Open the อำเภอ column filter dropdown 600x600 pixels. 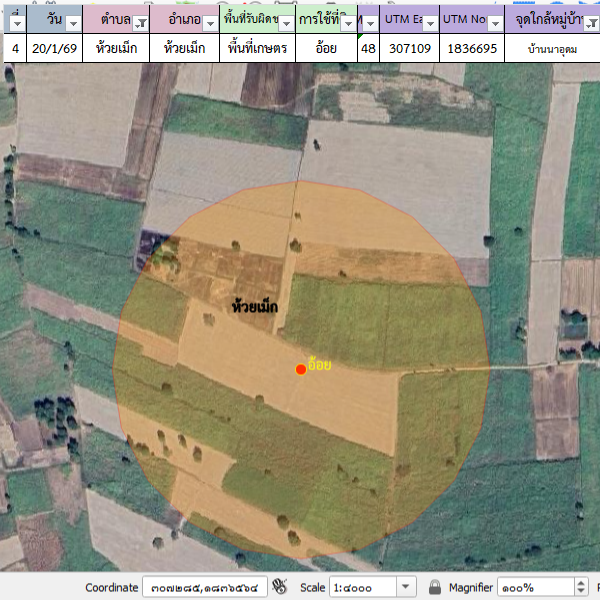[x=208, y=23]
